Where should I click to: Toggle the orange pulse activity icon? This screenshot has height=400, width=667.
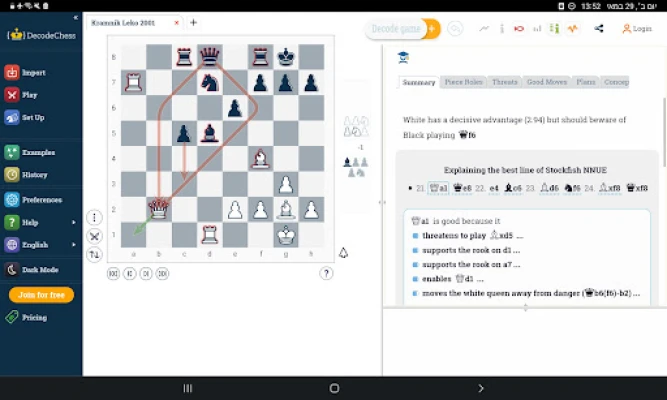(572, 28)
